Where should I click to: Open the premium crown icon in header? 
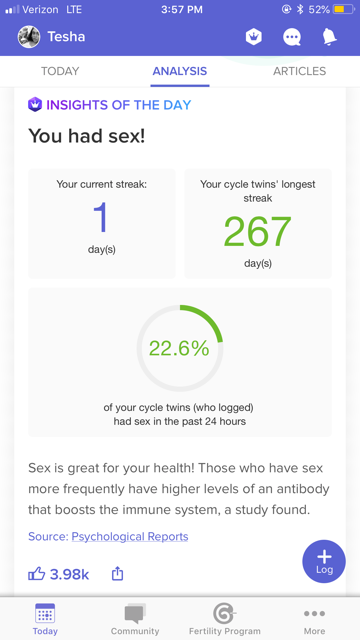[x=253, y=37]
